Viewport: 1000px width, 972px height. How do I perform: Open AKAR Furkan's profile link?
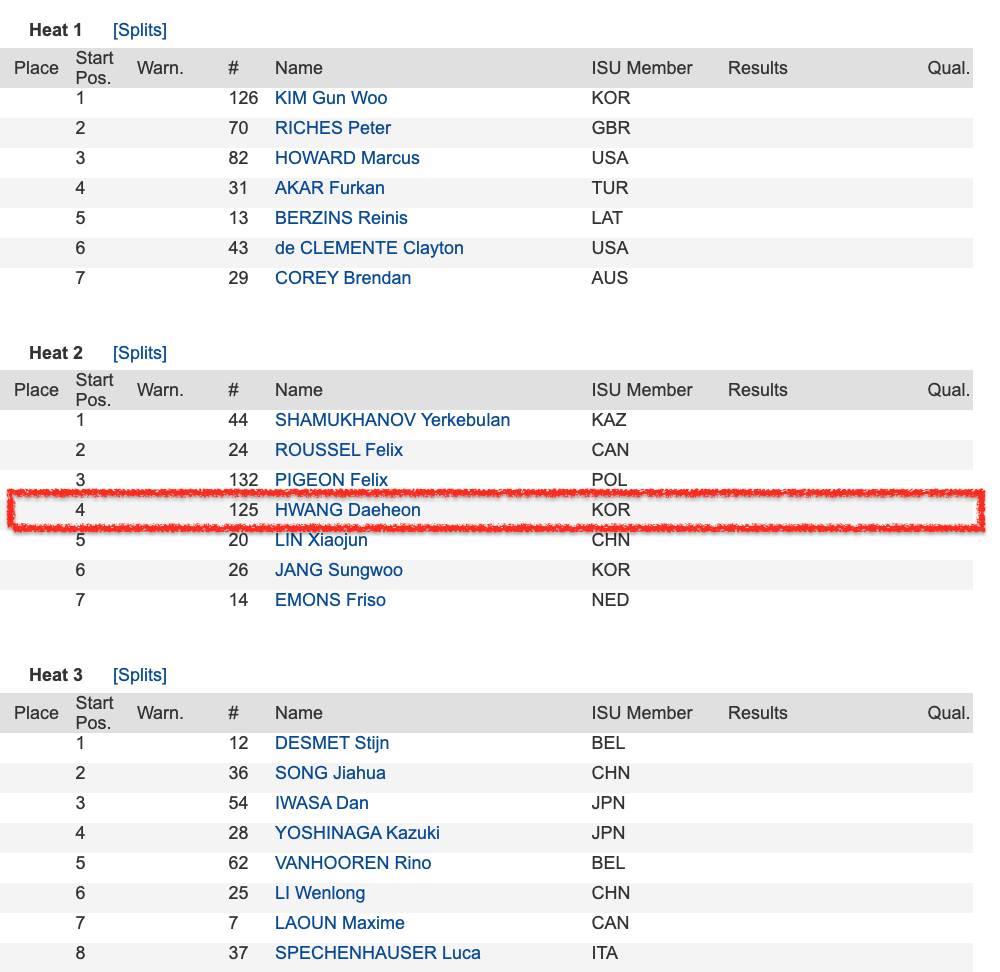pyautogui.click(x=329, y=188)
